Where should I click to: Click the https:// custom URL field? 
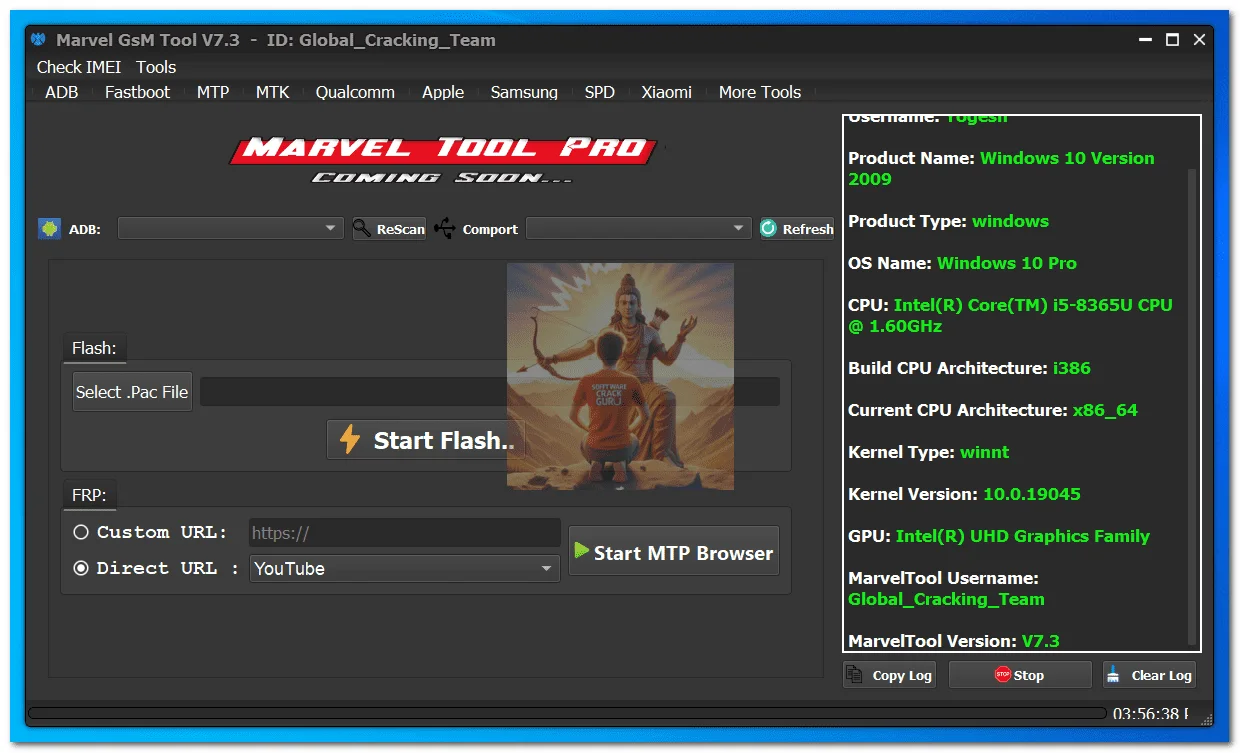(x=405, y=533)
